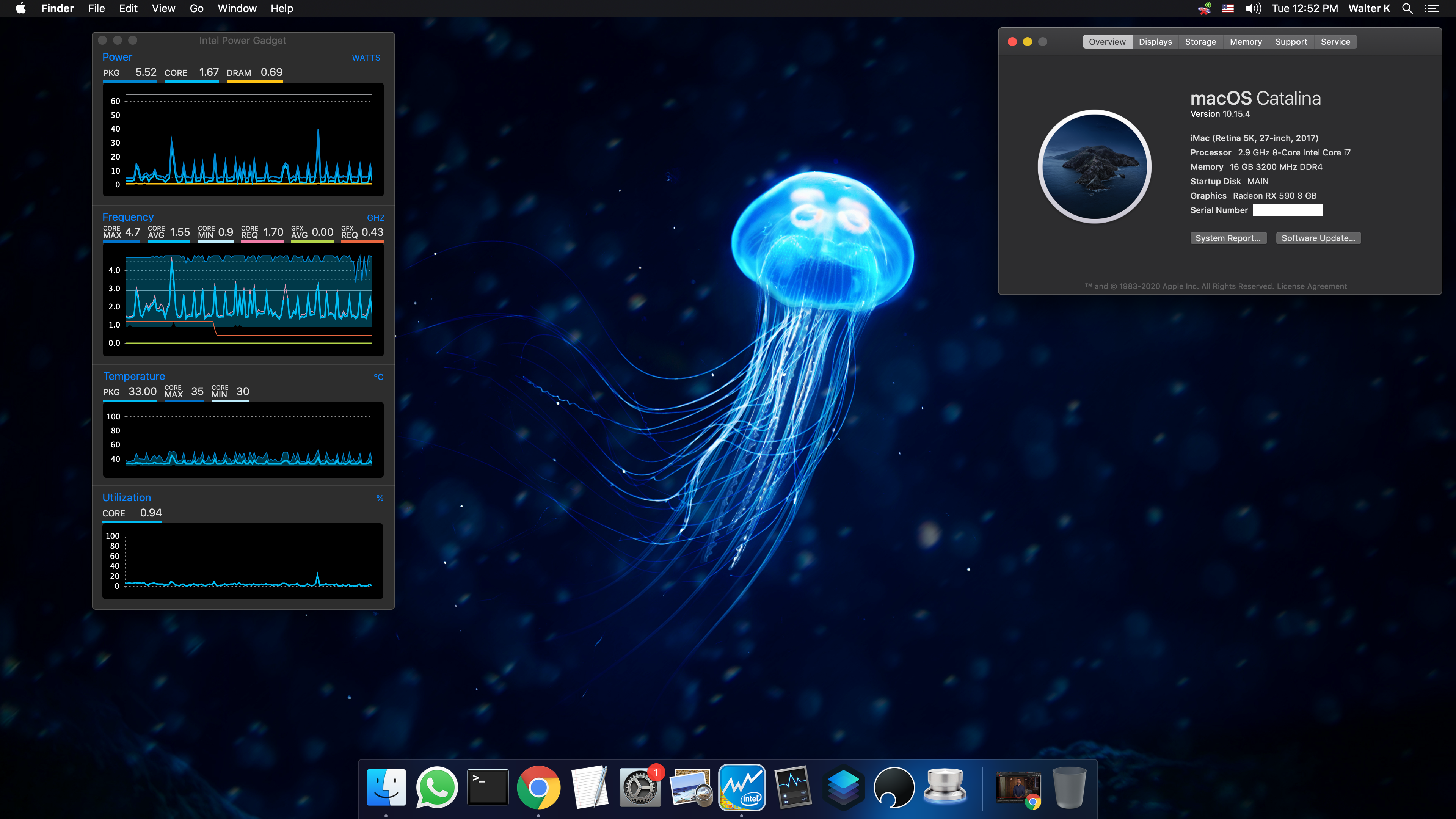Open Terminal from the Dock

point(487,788)
